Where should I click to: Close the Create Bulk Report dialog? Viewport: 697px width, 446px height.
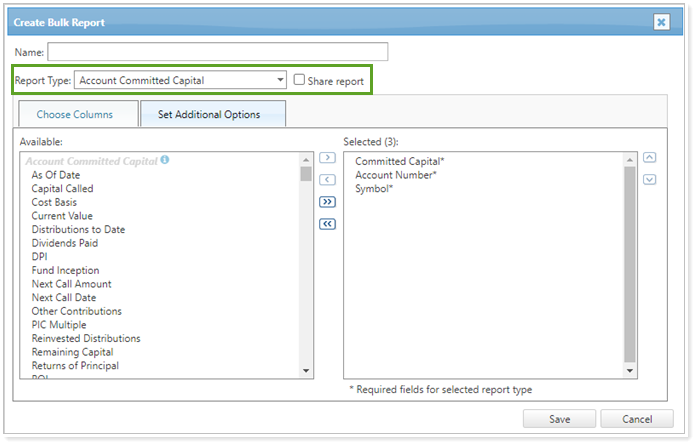pos(661,22)
